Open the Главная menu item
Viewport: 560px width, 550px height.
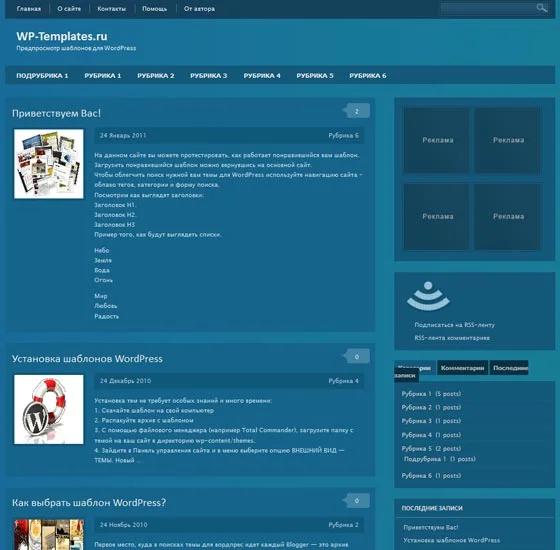click(29, 9)
